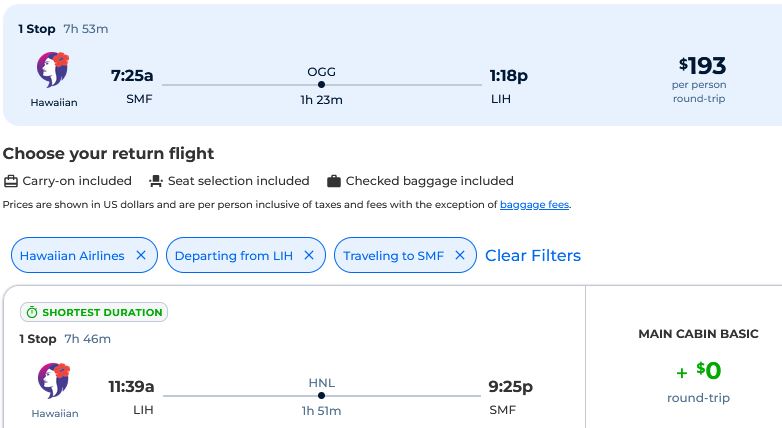
Task: Click Hawaiian Airlines logo on return flight
Action: point(53,381)
